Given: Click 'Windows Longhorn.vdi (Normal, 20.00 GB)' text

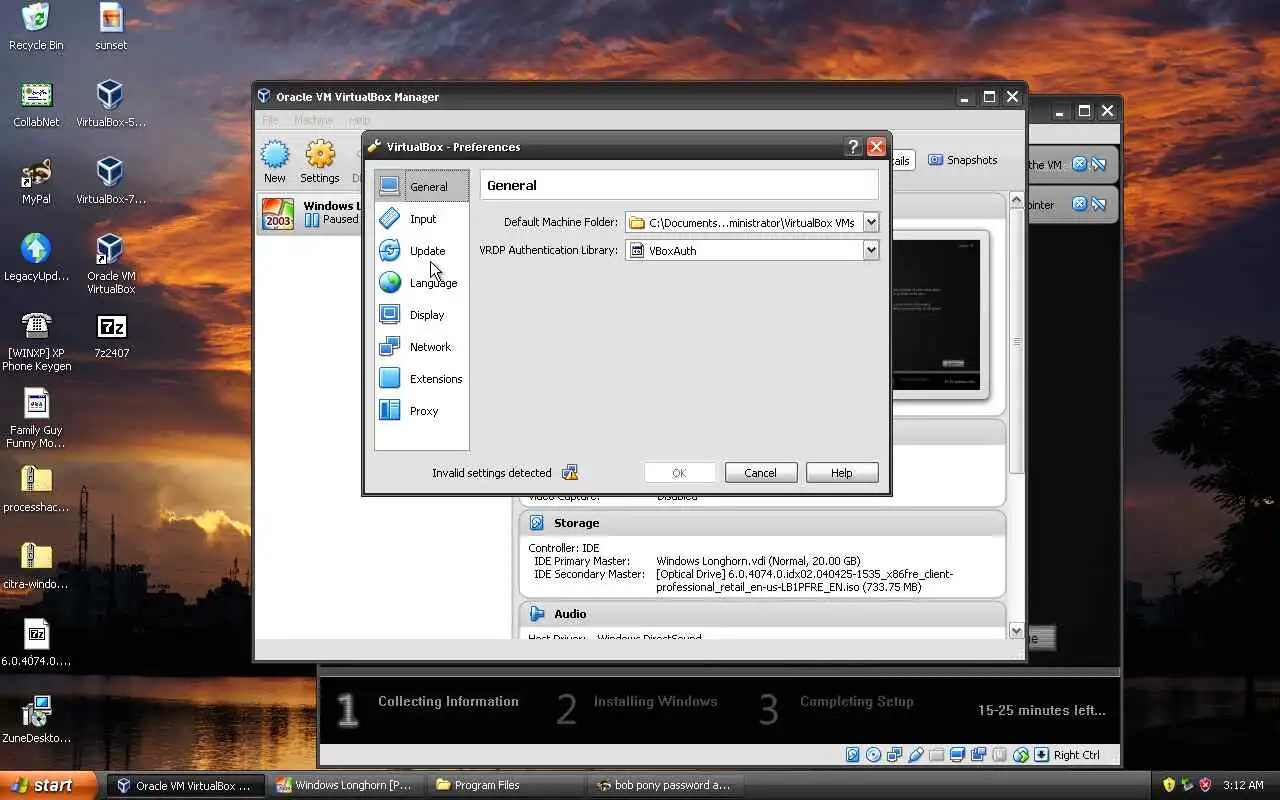Looking at the screenshot, I should tap(758, 561).
